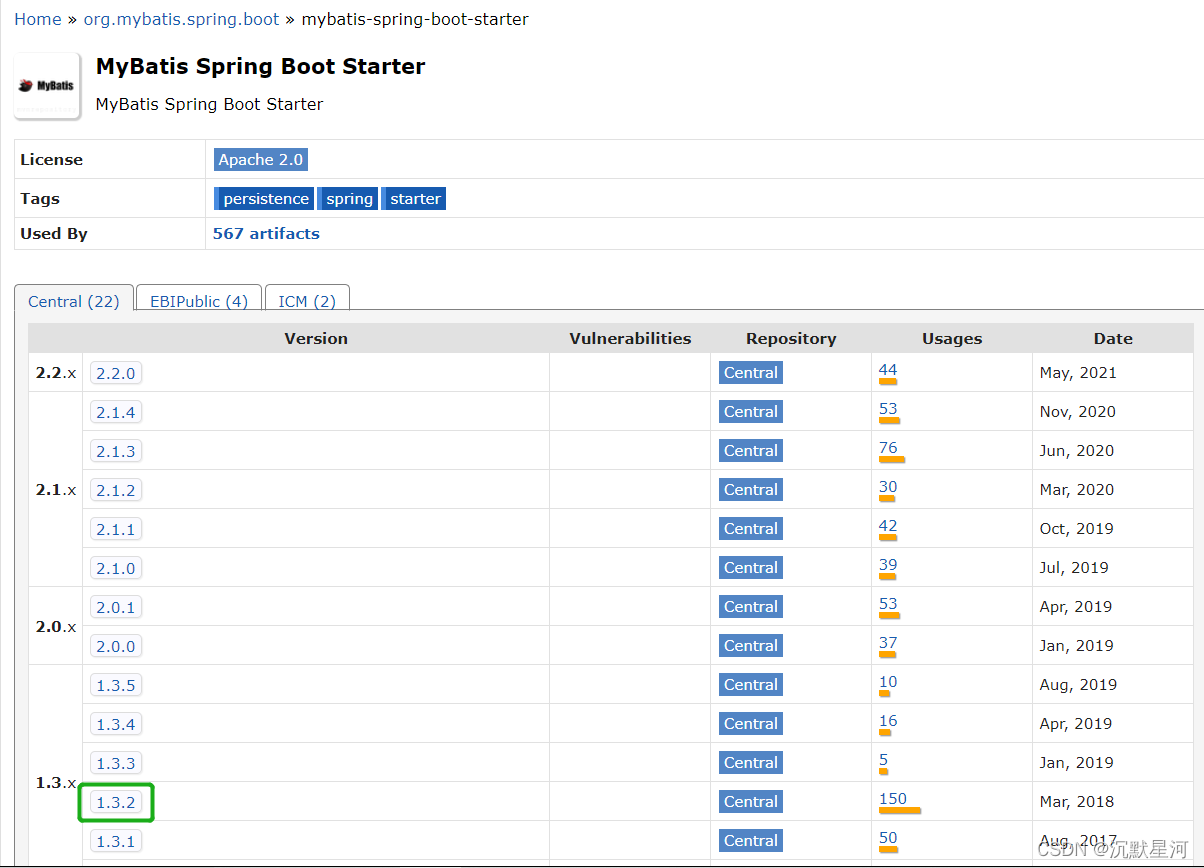Click the MyBatis Spring Boot Starter heading
Image resolution: width=1204 pixels, height=868 pixels.
click(260, 67)
